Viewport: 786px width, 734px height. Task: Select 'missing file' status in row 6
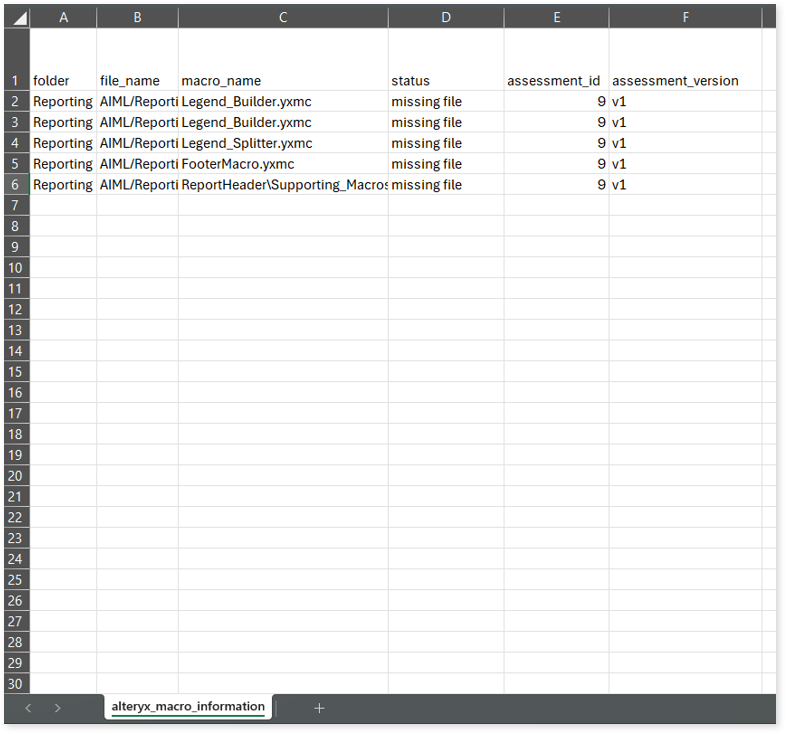pos(446,185)
